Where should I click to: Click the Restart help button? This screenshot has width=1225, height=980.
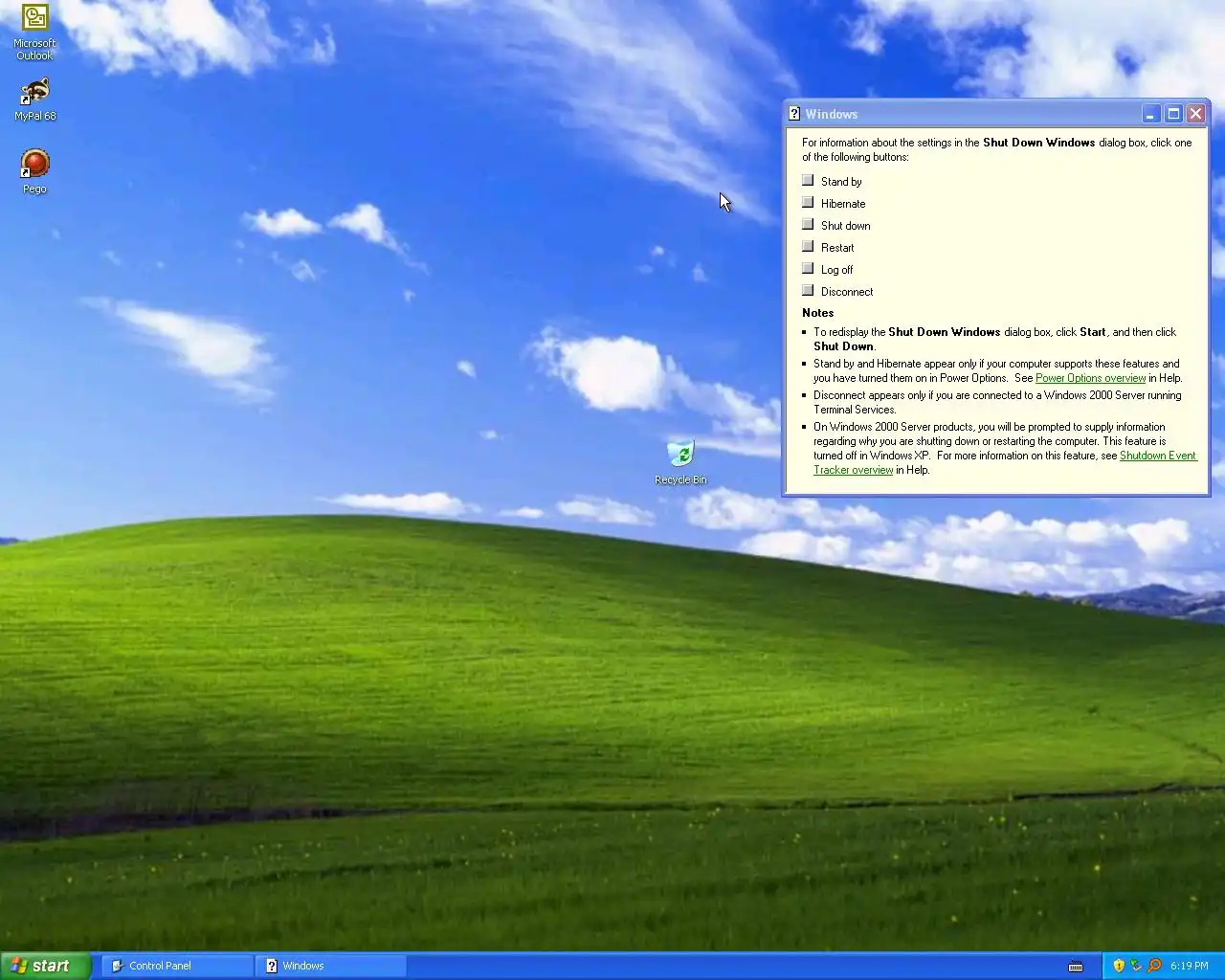808,246
